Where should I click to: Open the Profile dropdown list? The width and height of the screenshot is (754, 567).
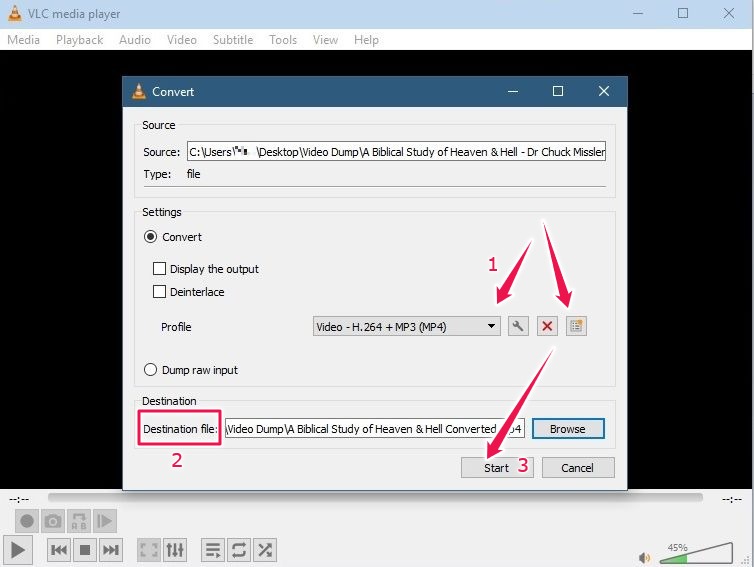(x=406, y=327)
